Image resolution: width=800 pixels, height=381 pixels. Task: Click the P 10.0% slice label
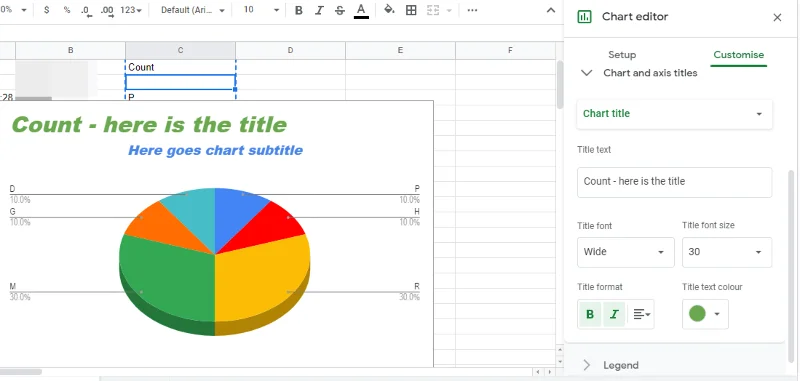click(x=410, y=194)
